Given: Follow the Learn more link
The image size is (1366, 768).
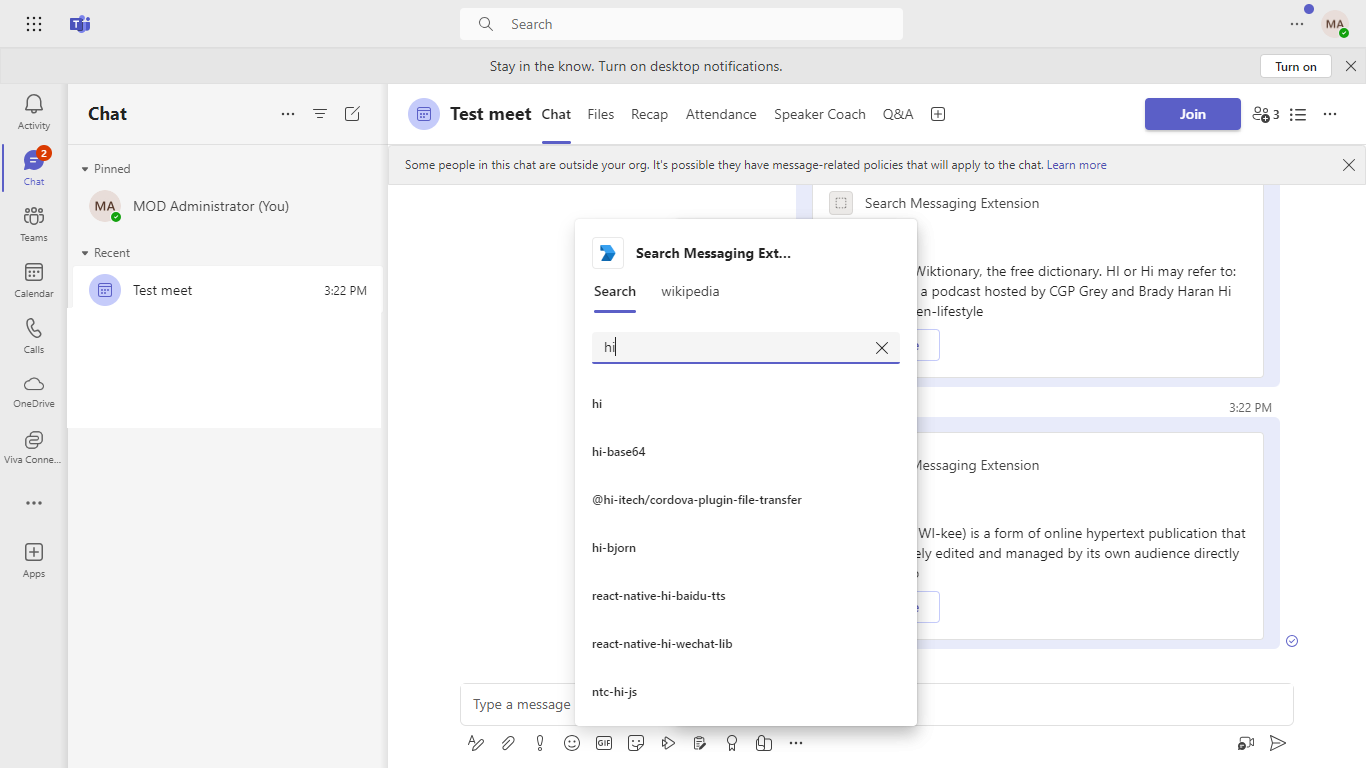Looking at the screenshot, I should pos(1077,165).
